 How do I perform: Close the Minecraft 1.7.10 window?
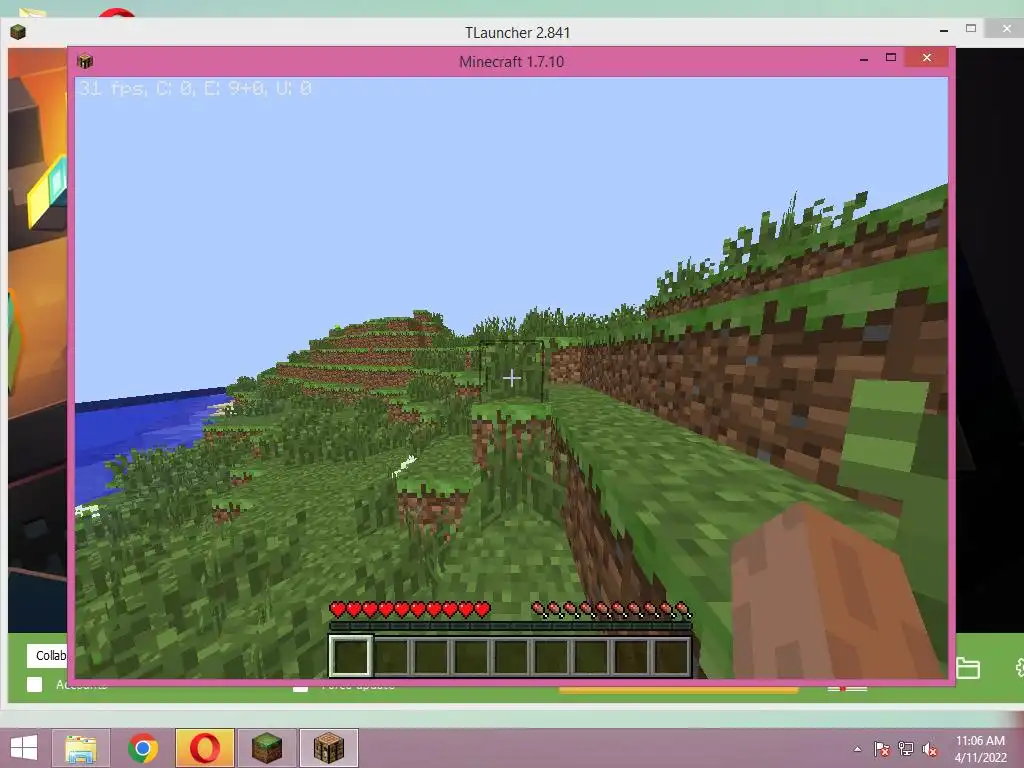click(x=927, y=57)
